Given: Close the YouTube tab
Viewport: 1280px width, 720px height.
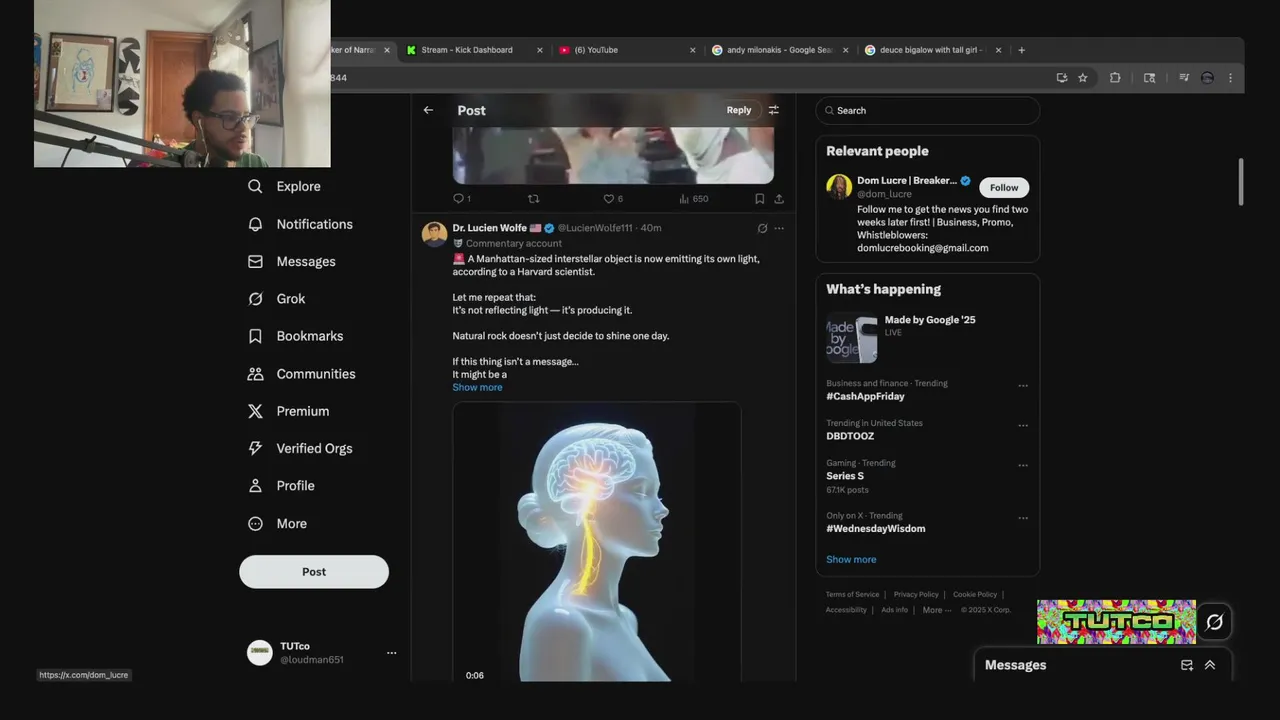Looking at the screenshot, I should click(692, 50).
